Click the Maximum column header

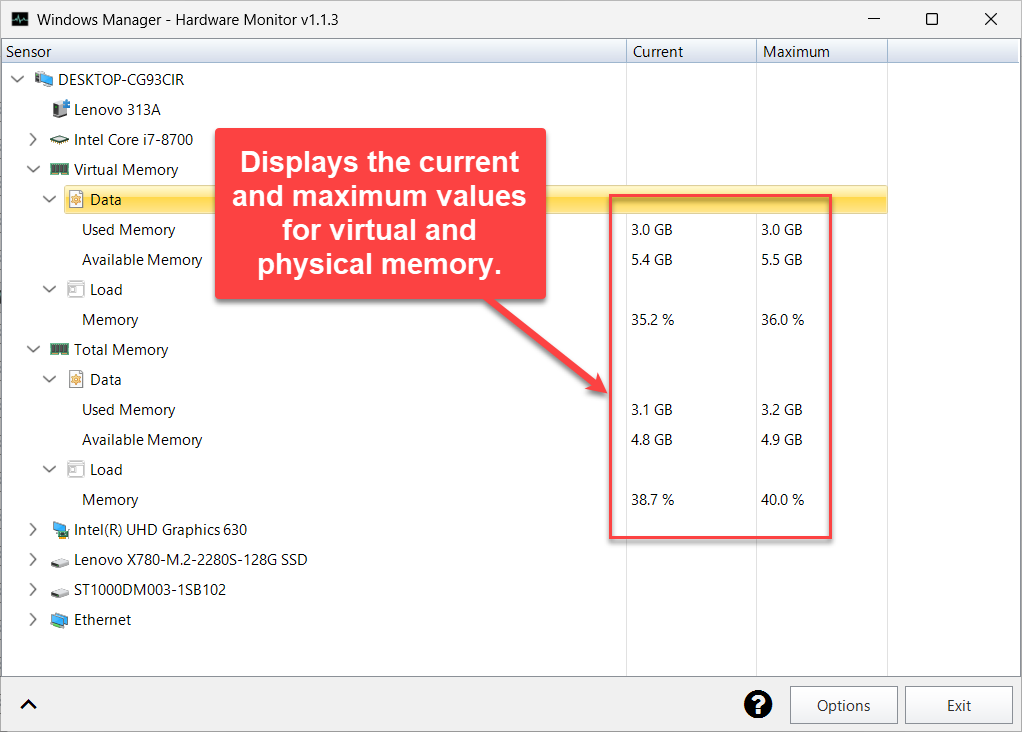coord(822,51)
